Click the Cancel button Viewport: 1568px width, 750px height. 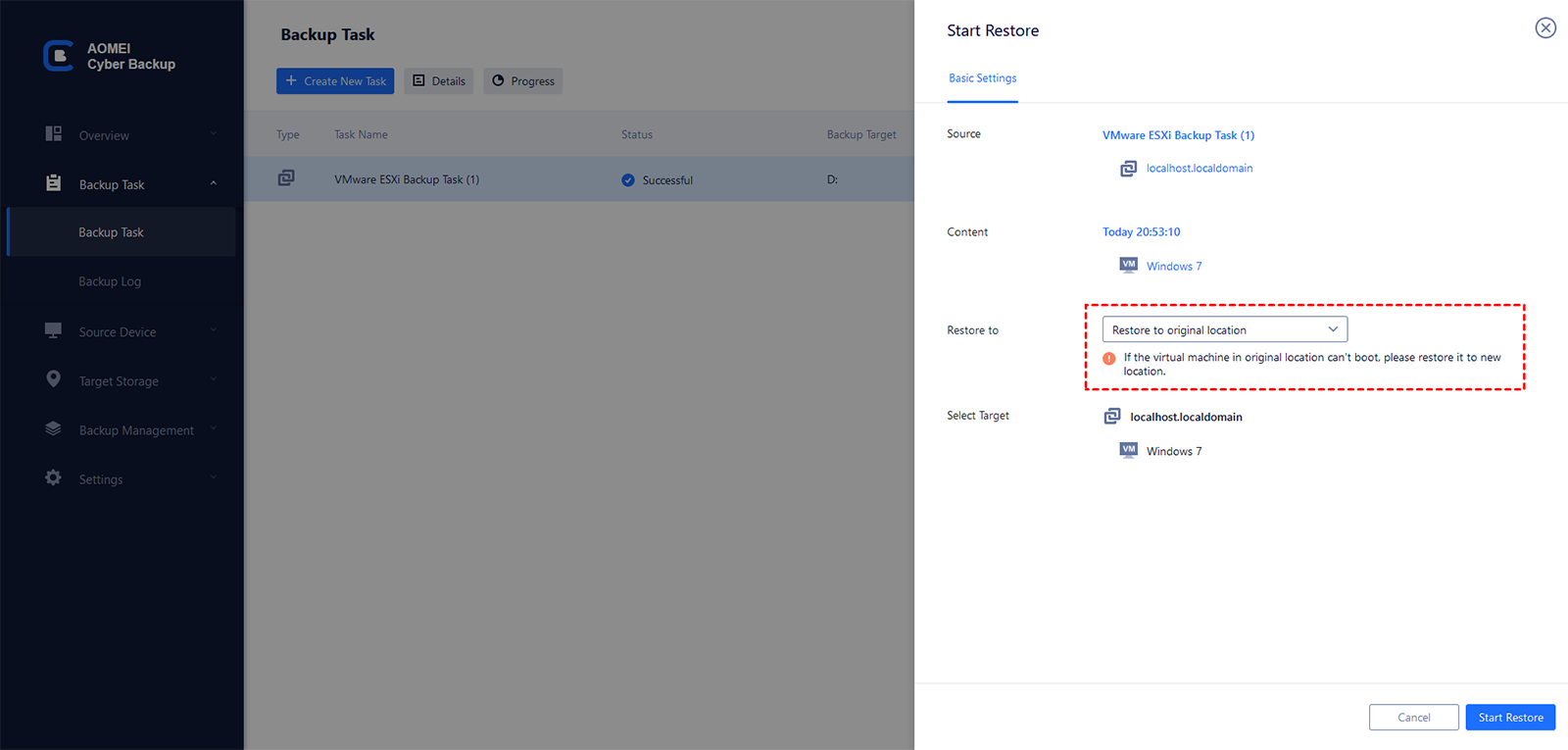(x=1414, y=718)
